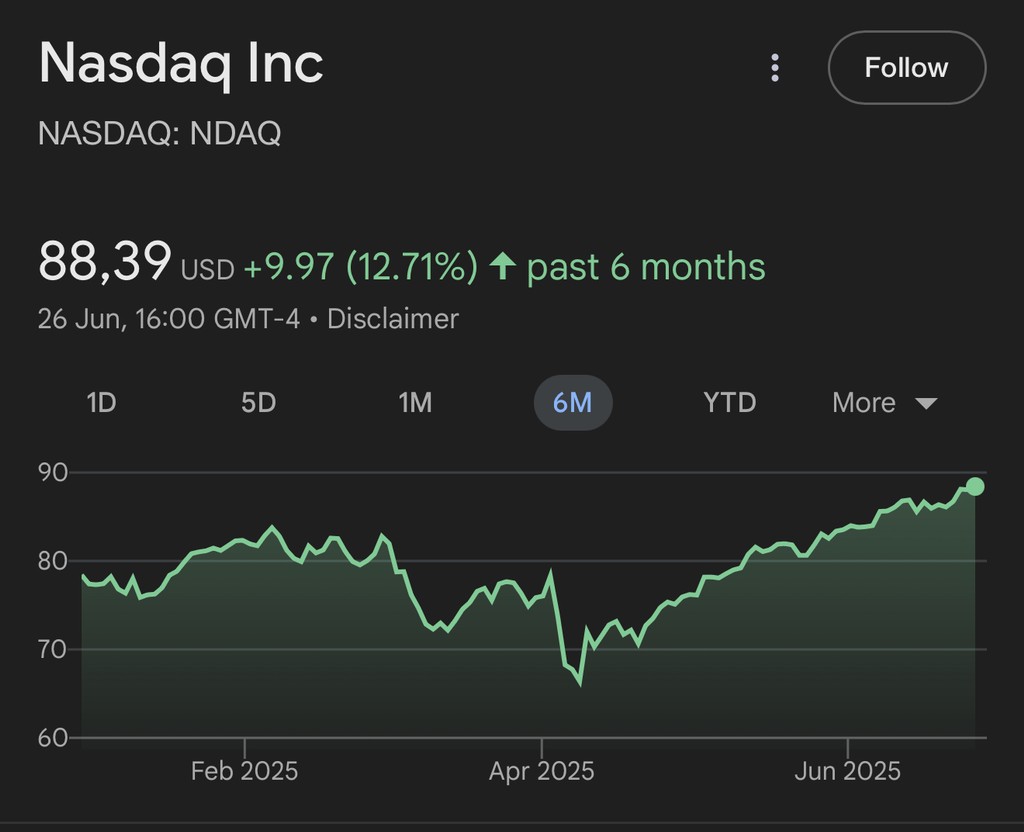Click the 88,39 price value
The height and width of the screenshot is (832, 1024).
click(104, 263)
